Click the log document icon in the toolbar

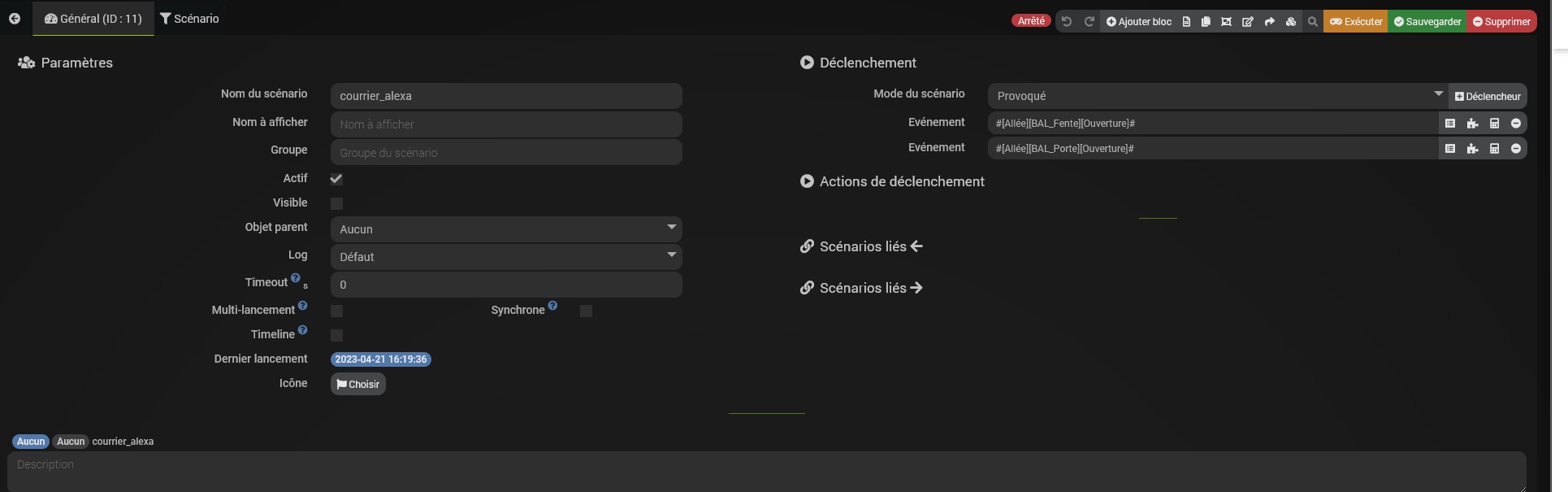[x=1186, y=22]
